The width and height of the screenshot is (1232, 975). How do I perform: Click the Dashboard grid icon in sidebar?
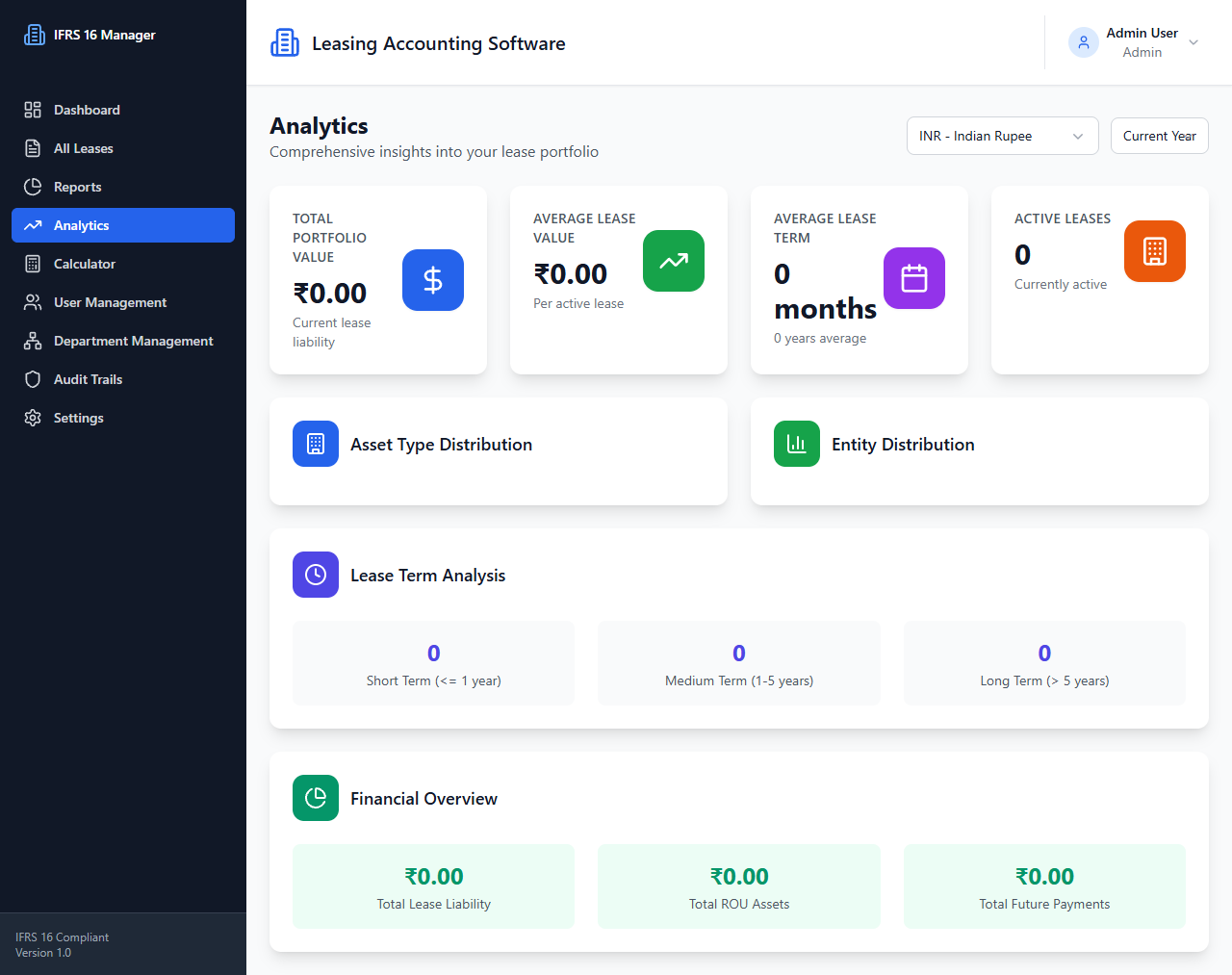point(33,110)
